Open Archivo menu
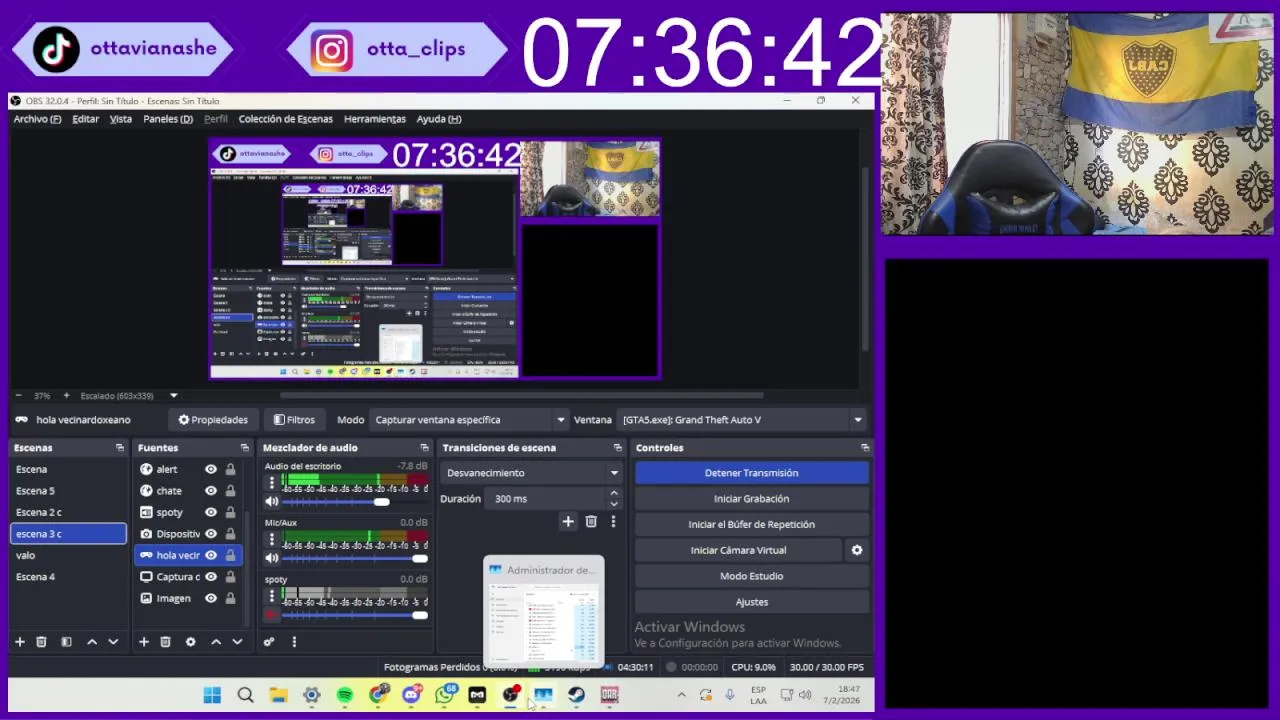The width and height of the screenshot is (1280, 720). (x=37, y=119)
